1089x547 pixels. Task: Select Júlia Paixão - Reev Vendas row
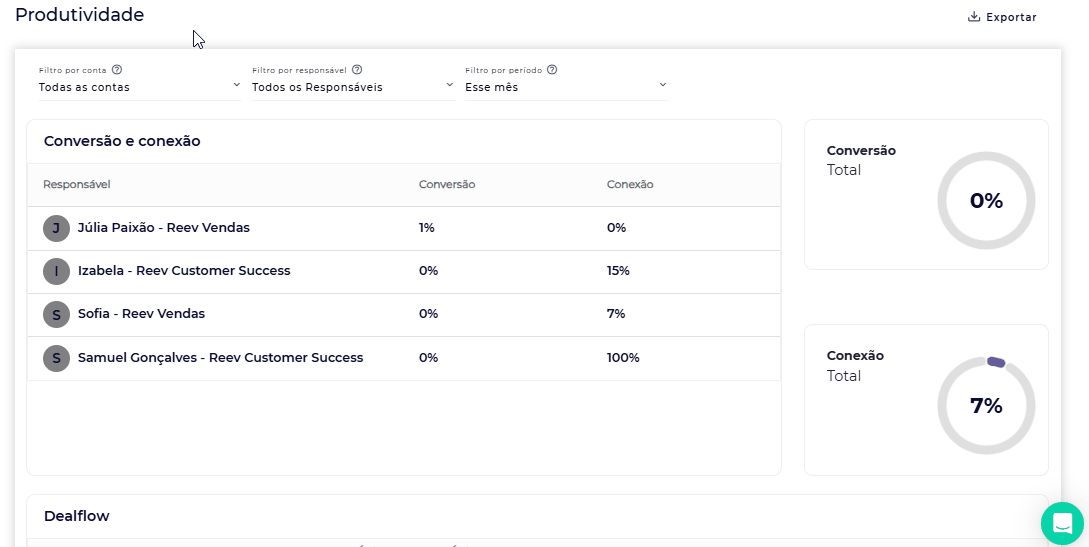(x=404, y=228)
